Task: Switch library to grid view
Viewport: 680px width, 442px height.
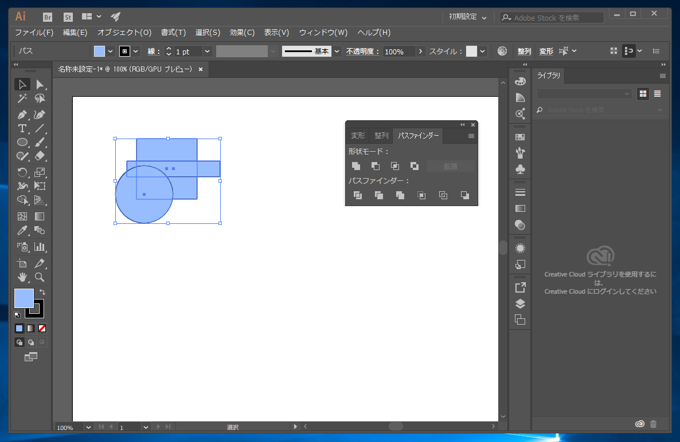Action: (643, 94)
